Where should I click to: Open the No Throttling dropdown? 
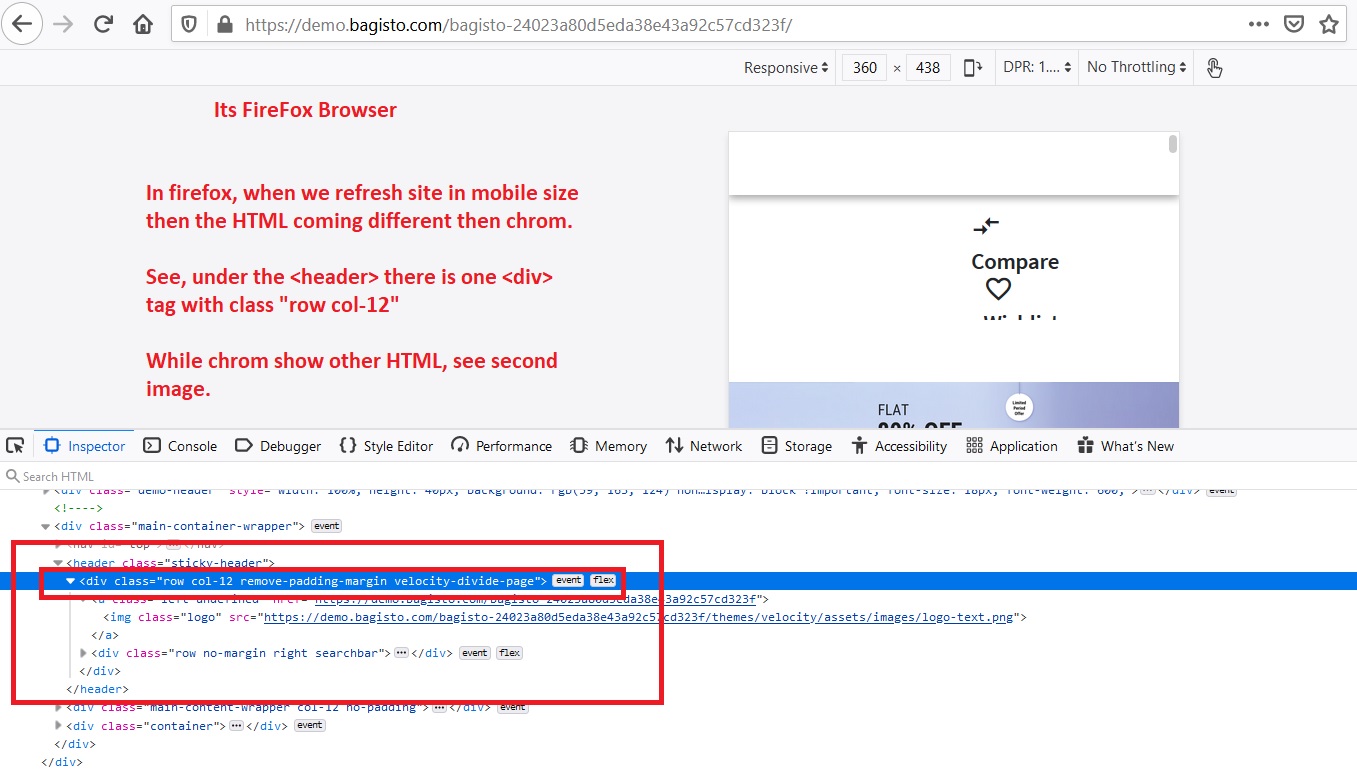pyautogui.click(x=1137, y=67)
